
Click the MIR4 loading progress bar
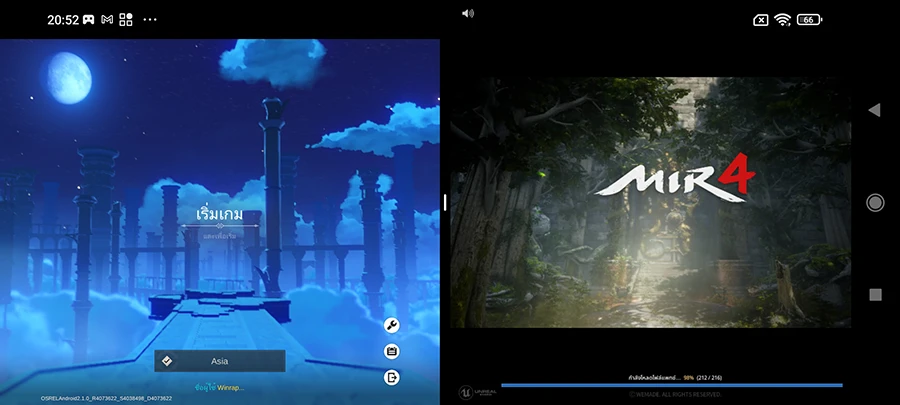(x=671, y=385)
